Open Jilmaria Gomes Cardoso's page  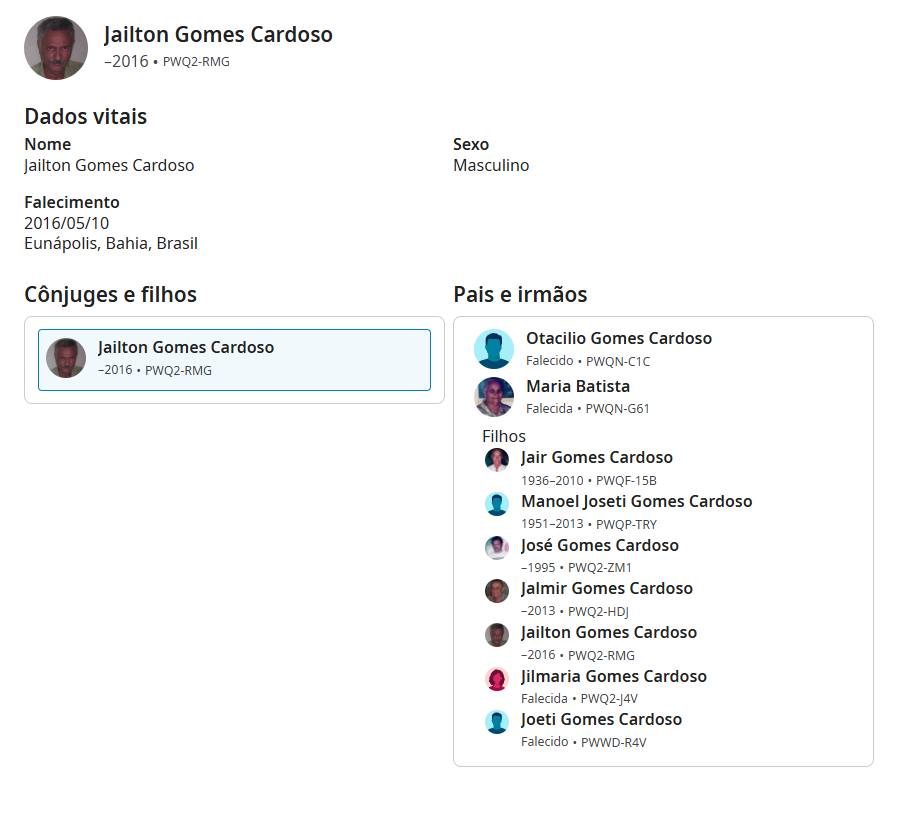tap(613, 676)
